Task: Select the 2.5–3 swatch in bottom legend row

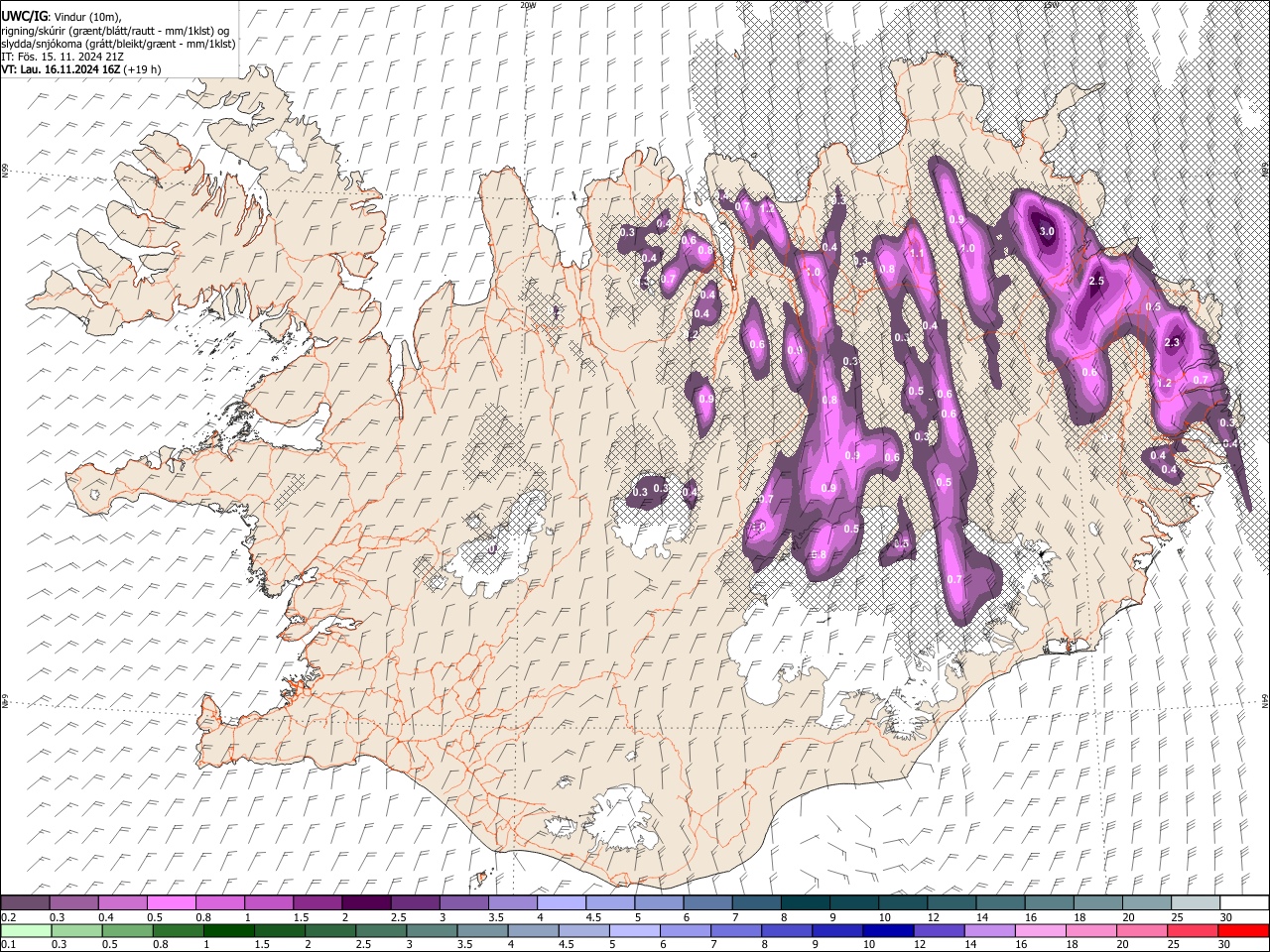Action: click(382, 930)
